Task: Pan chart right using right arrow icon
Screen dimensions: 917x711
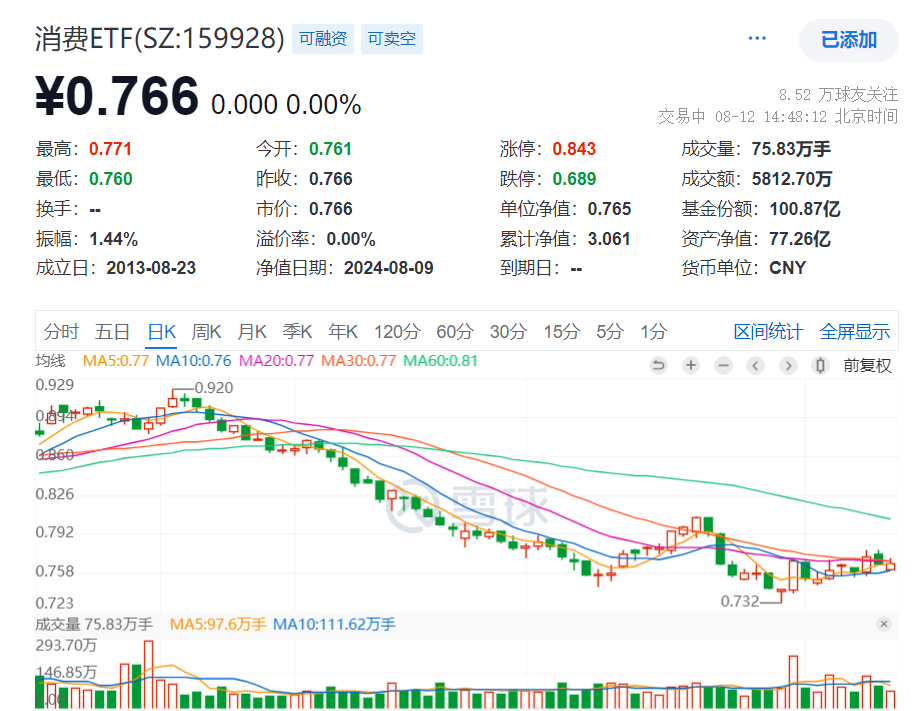Action: (x=787, y=365)
